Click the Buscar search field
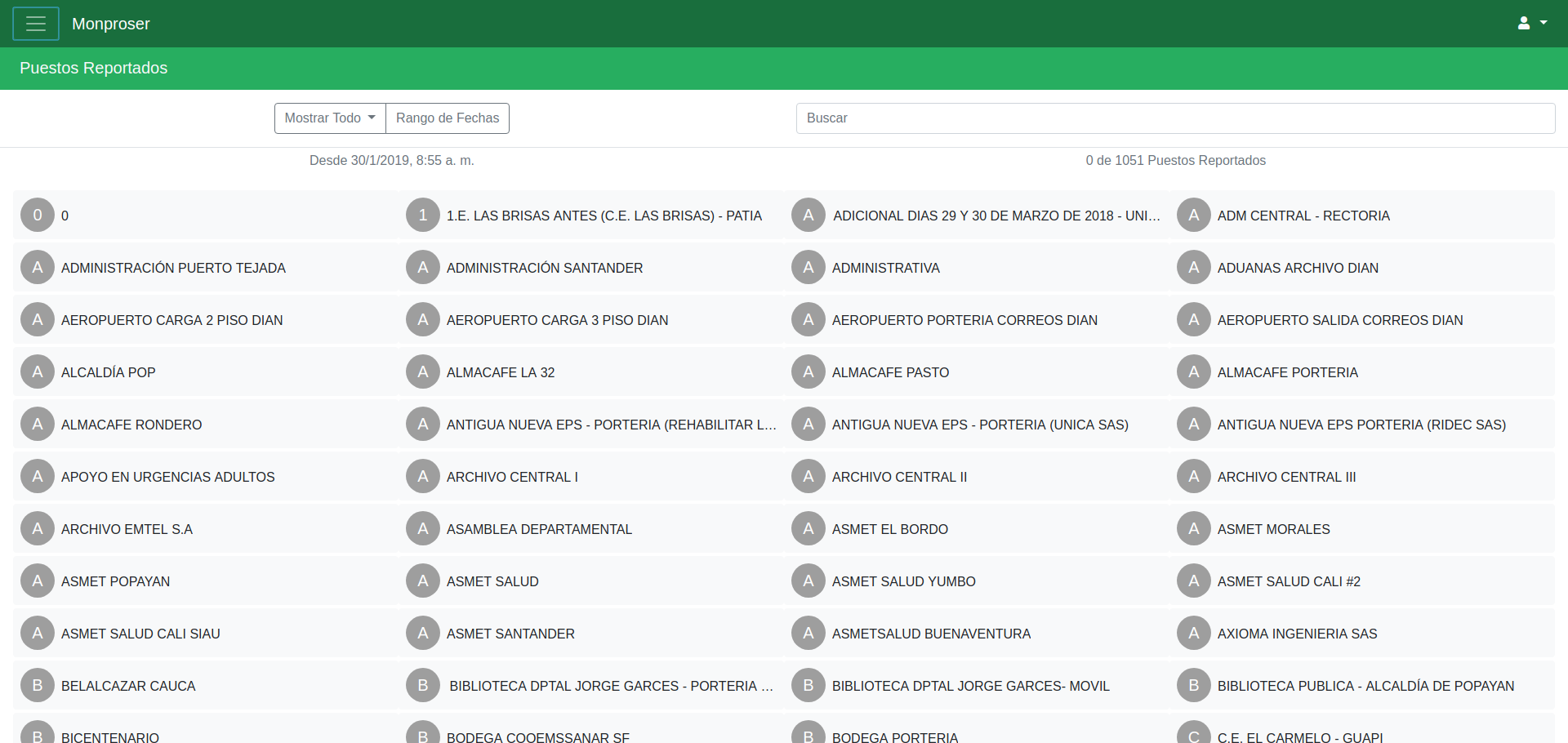 (1174, 118)
